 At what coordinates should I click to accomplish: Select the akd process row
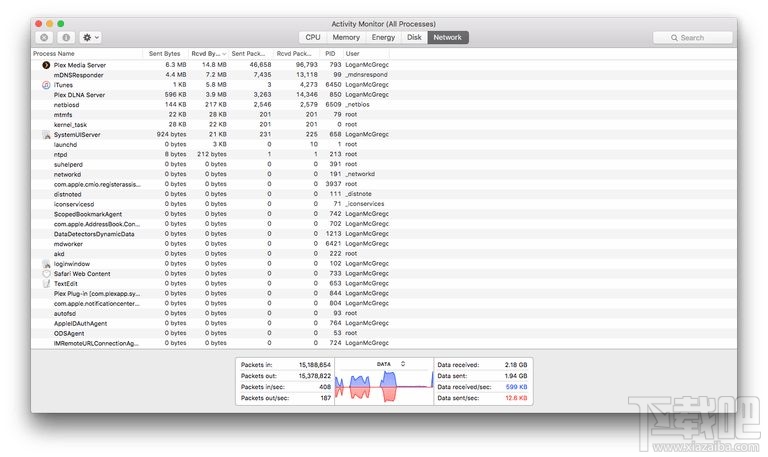[x=384, y=254]
